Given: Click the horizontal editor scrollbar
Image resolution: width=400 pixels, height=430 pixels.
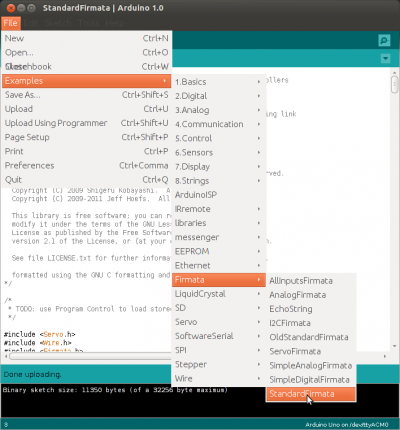Looking at the screenshot, I should tap(90, 356).
